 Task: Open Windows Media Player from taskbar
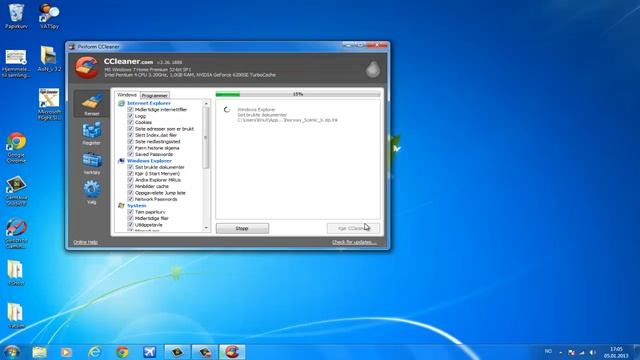66,352
